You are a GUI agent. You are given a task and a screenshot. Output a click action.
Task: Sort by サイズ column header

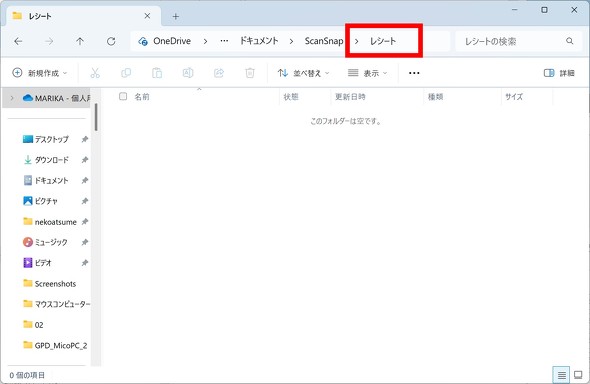(x=514, y=97)
